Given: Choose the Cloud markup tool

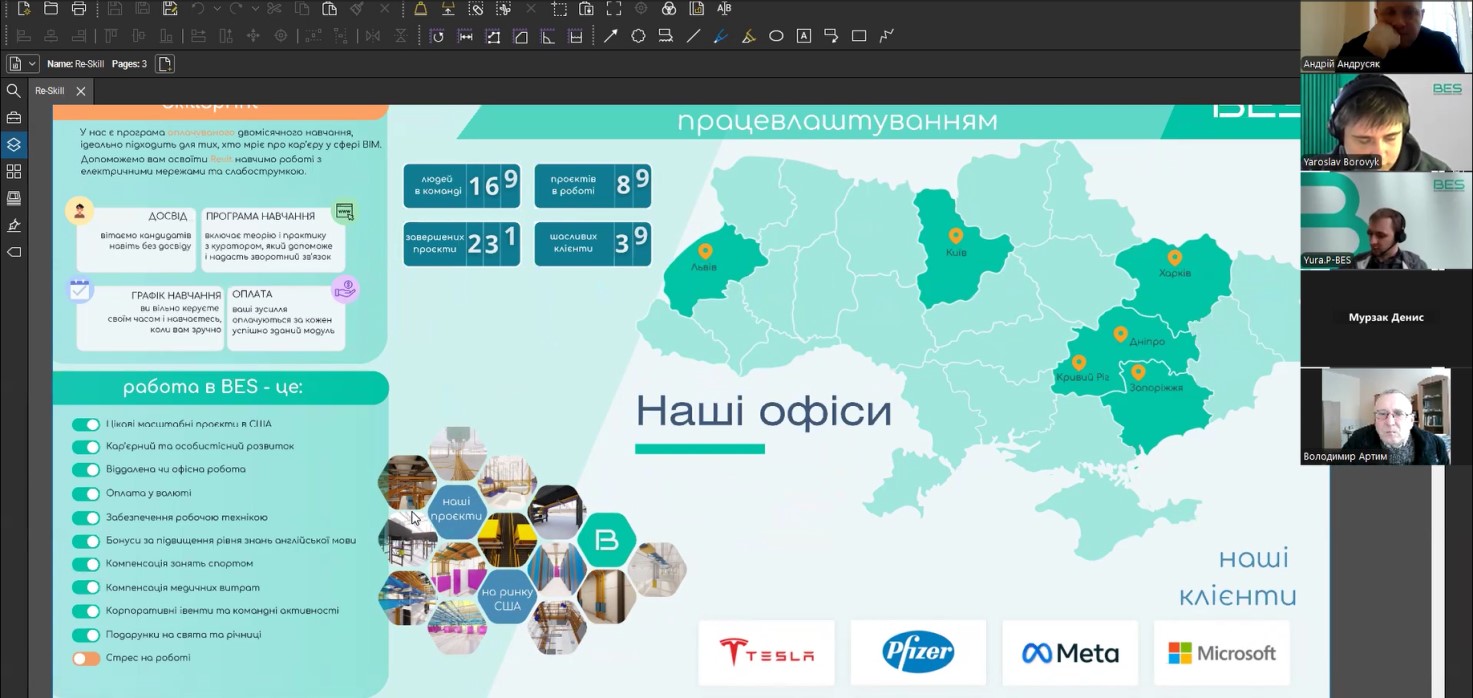Looking at the screenshot, I should 638,36.
